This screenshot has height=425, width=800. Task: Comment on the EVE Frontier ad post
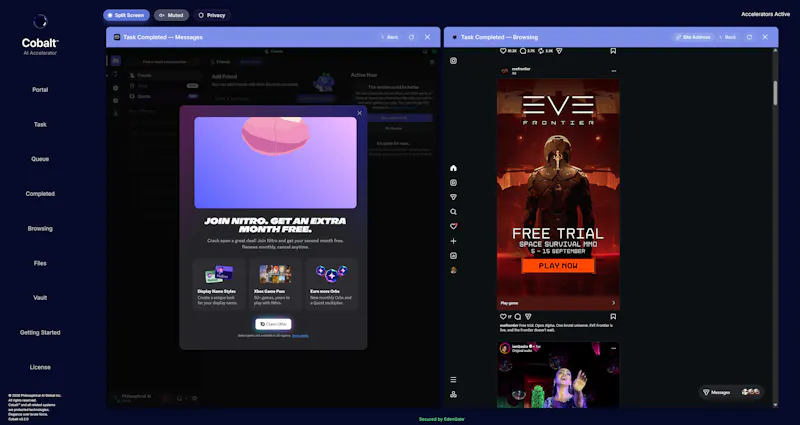pyautogui.click(x=518, y=317)
